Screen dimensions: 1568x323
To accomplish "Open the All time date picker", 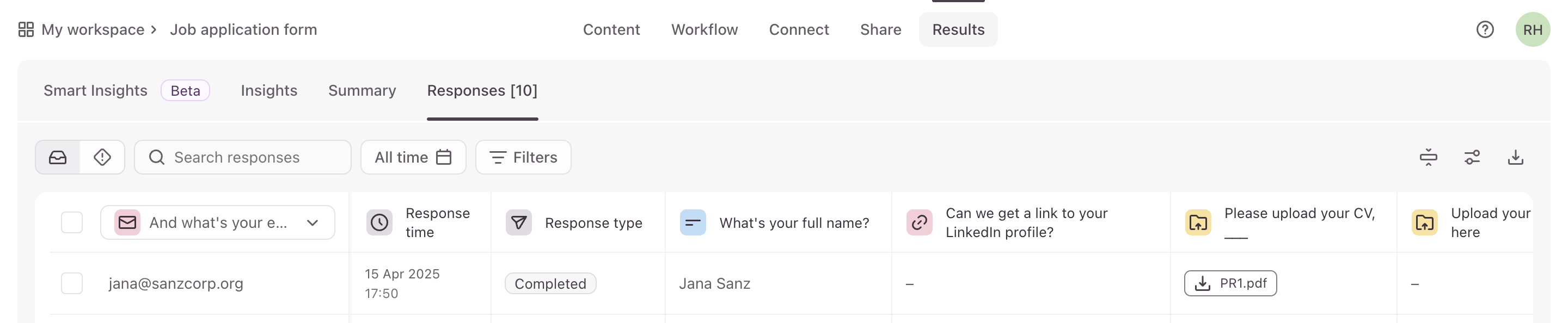I will tap(413, 158).
